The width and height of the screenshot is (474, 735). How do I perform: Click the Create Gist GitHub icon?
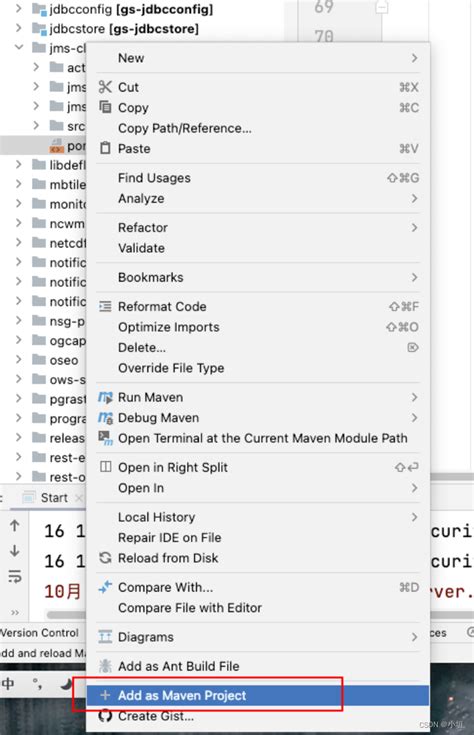pos(105,716)
